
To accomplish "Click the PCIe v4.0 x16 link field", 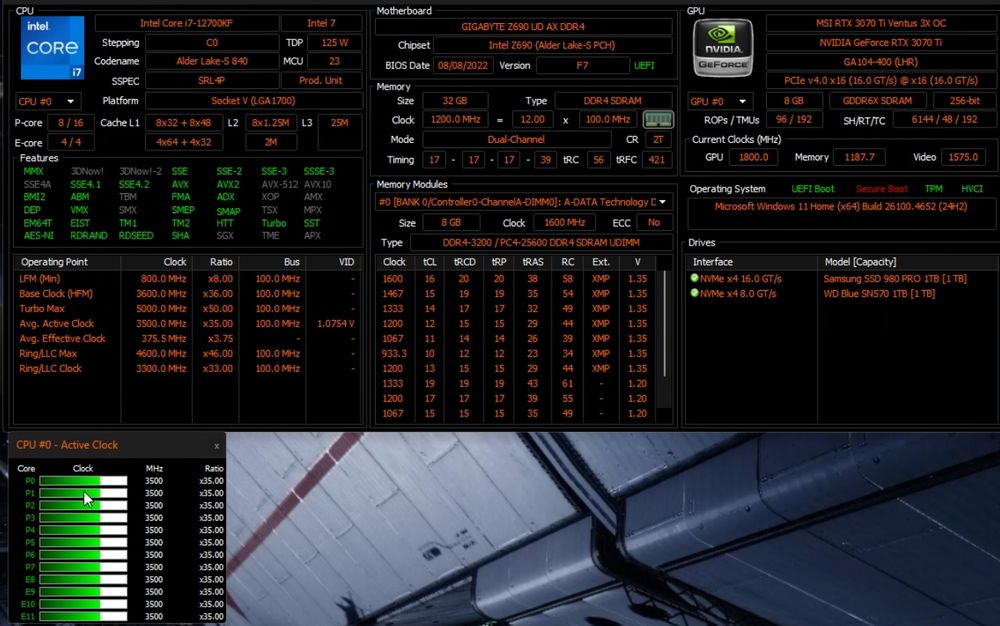I will pyautogui.click(x=881, y=81).
